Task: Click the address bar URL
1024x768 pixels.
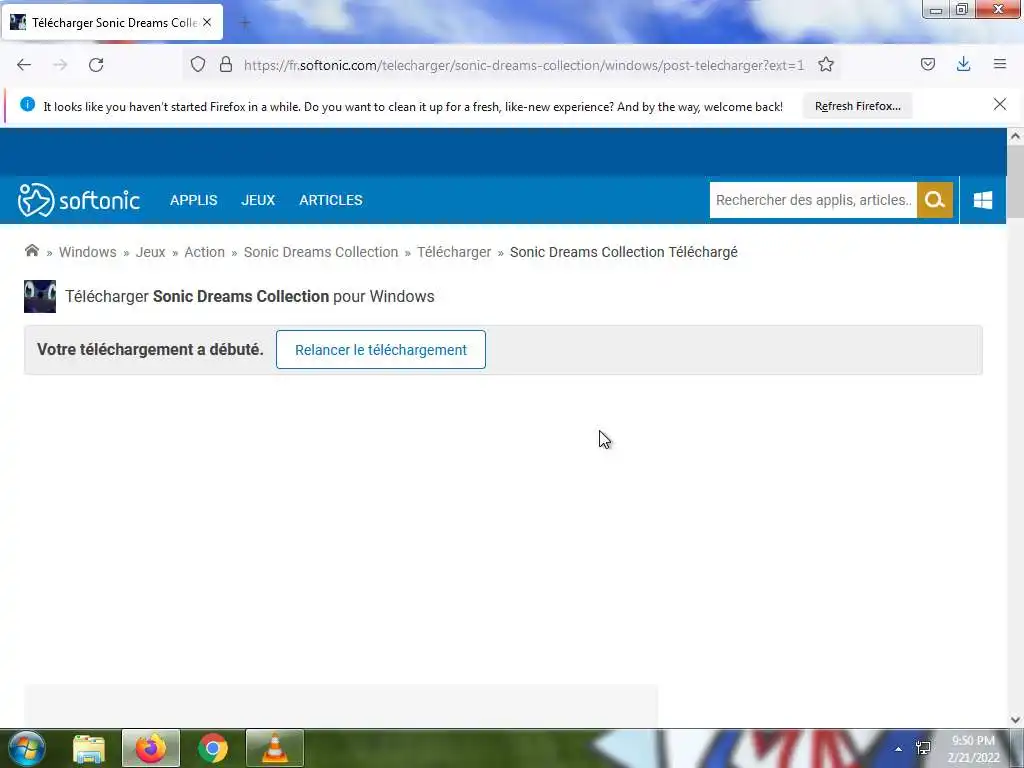Action: (x=522, y=65)
